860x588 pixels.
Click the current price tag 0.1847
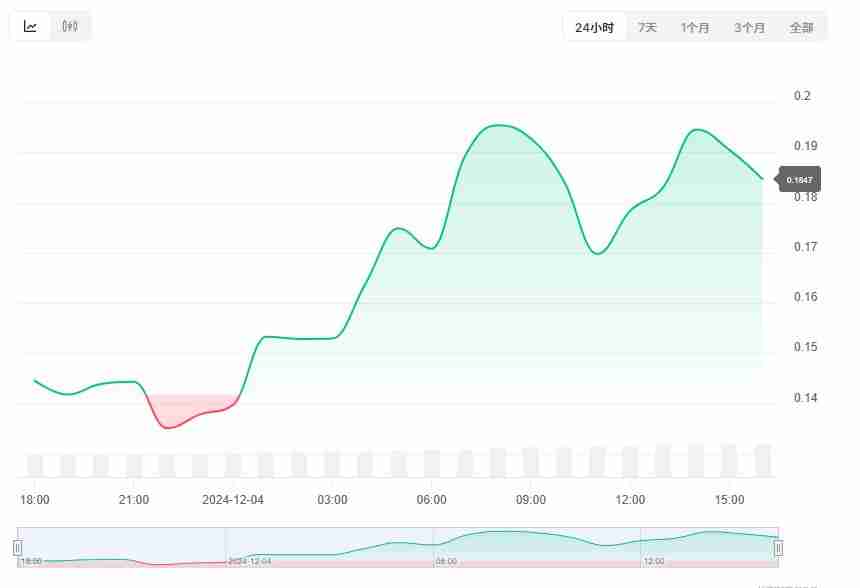(x=799, y=180)
